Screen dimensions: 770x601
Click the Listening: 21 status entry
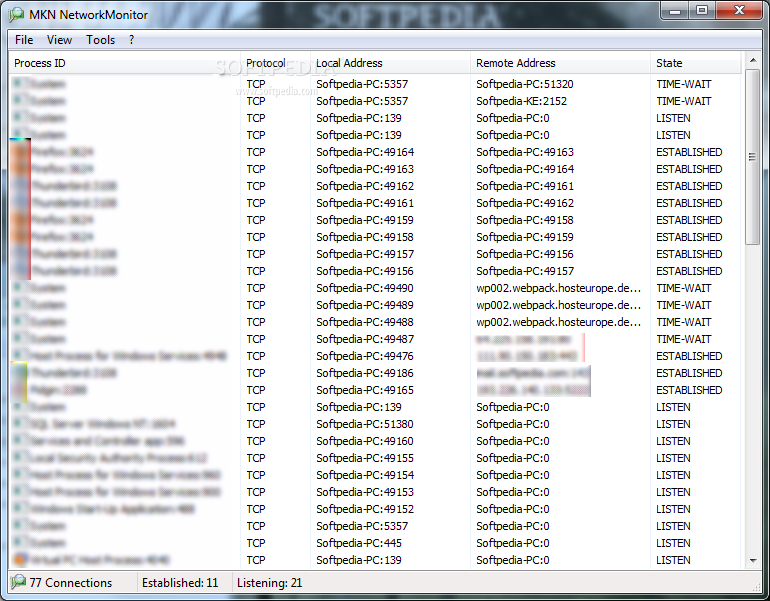click(270, 583)
